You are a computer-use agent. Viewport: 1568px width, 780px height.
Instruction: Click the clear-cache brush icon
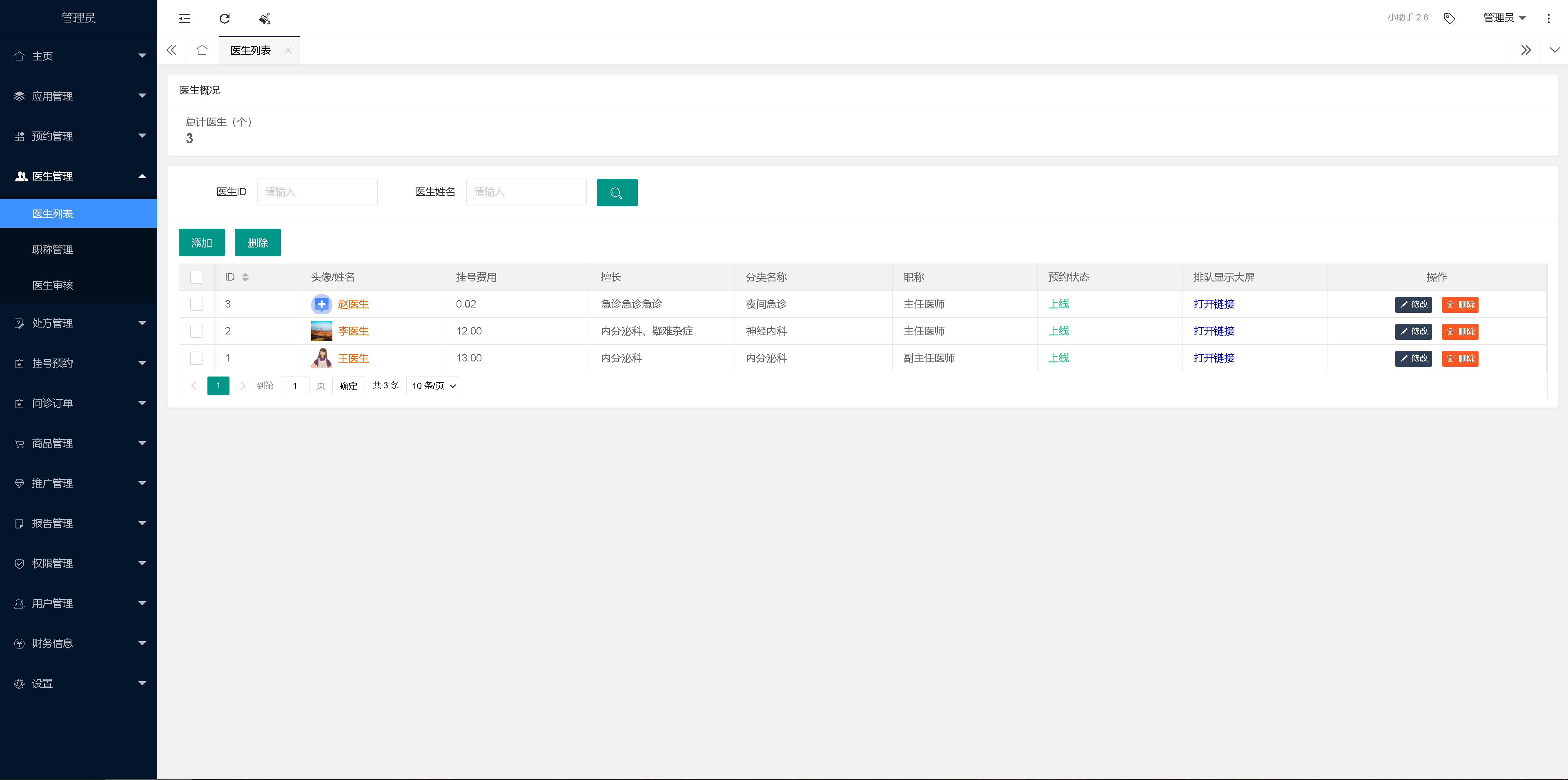pyautogui.click(x=265, y=18)
